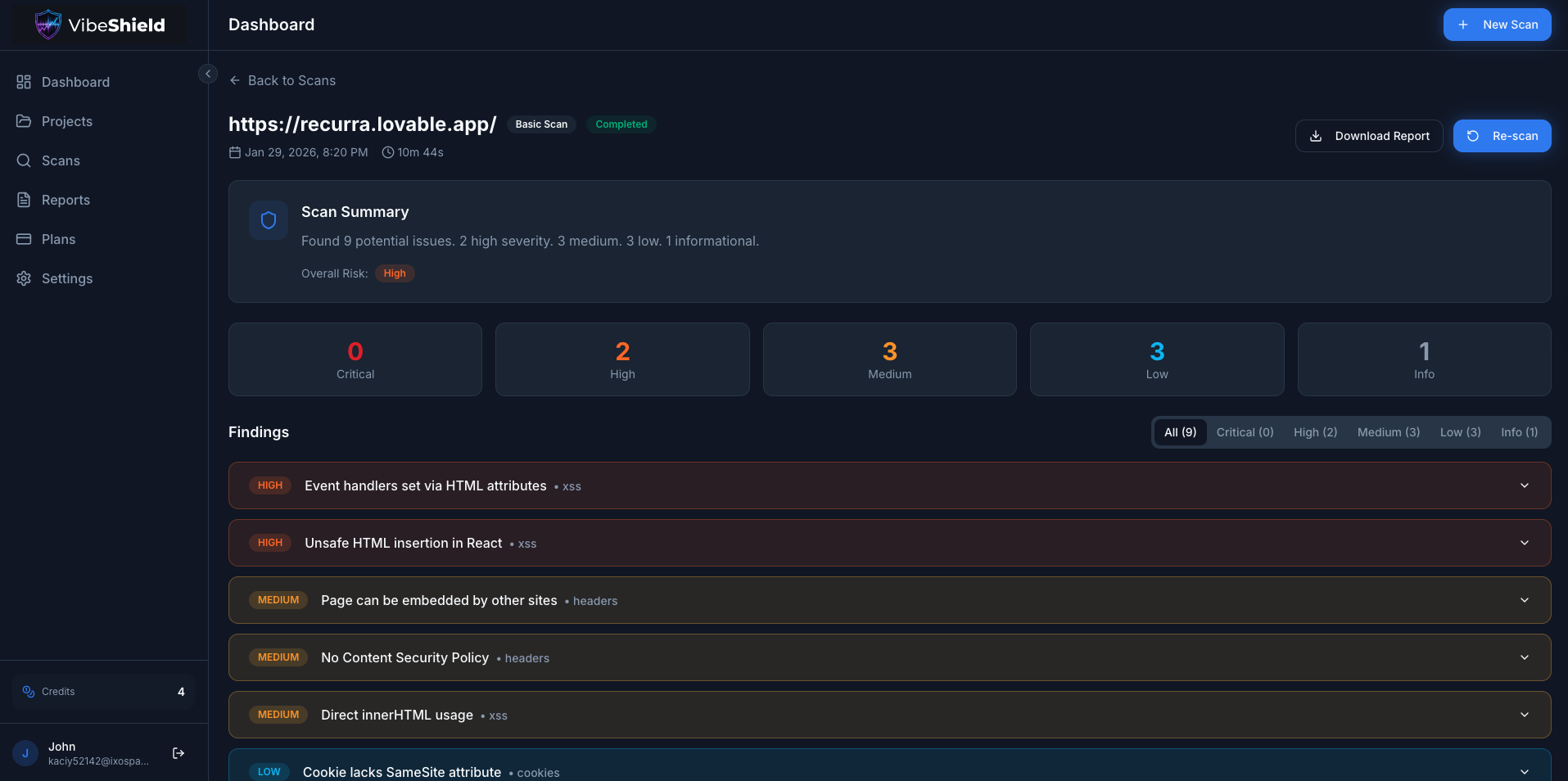Open the Plans section
Image resolution: width=1568 pixels, height=781 pixels.
tap(58, 239)
